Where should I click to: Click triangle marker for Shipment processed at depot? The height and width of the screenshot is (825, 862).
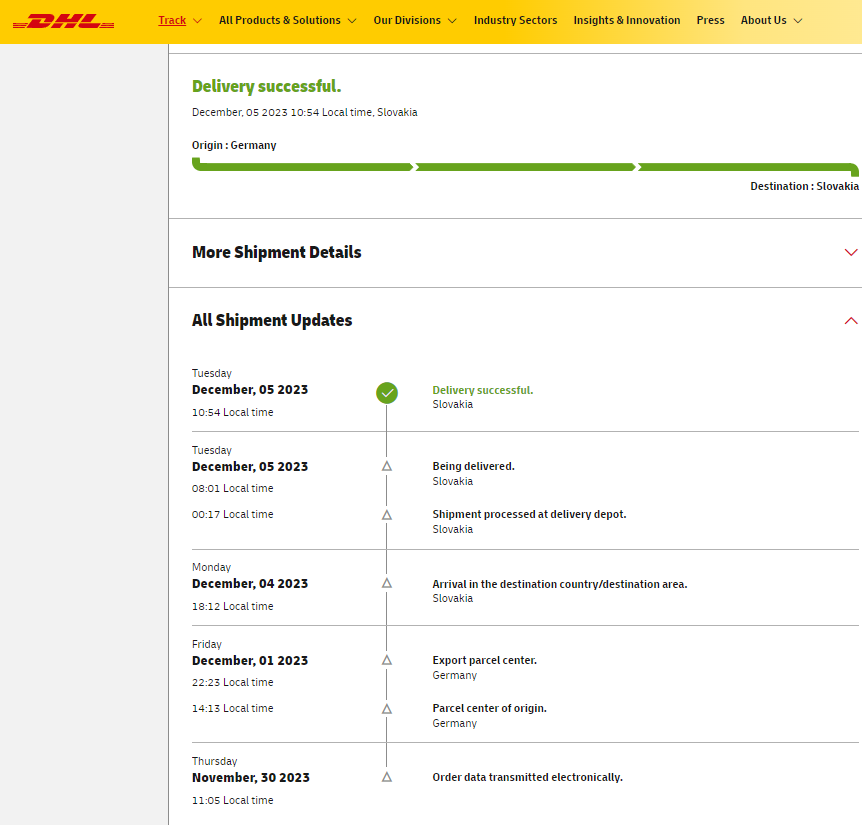tap(387, 515)
